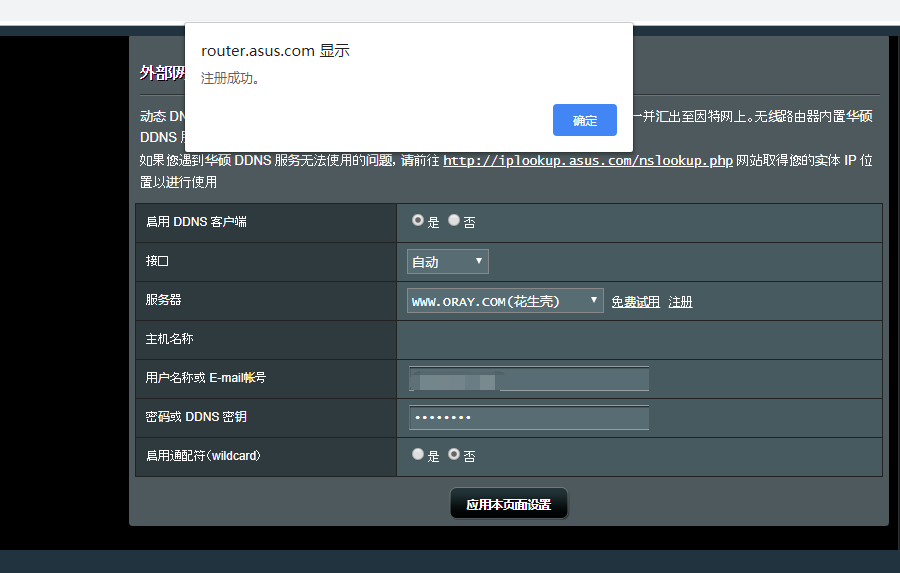The width and height of the screenshot is (900, 573).
Task: Open the iplookup.asus.com/nslookup.php link
Action: (588, 160)
